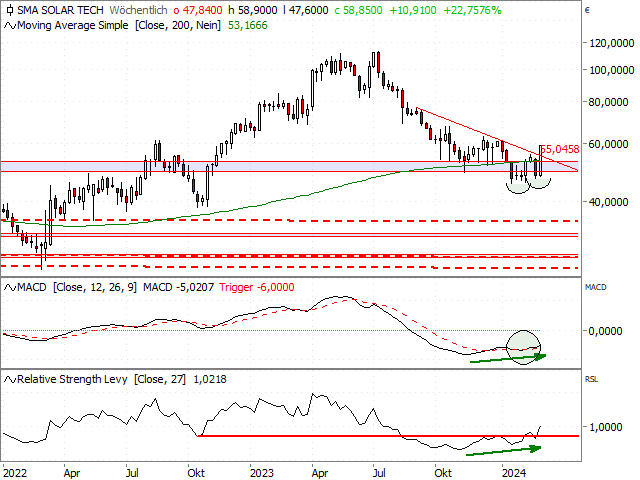Click the 120,0000 price axis label
Screen dimensions: 640x480
(611, 43)
